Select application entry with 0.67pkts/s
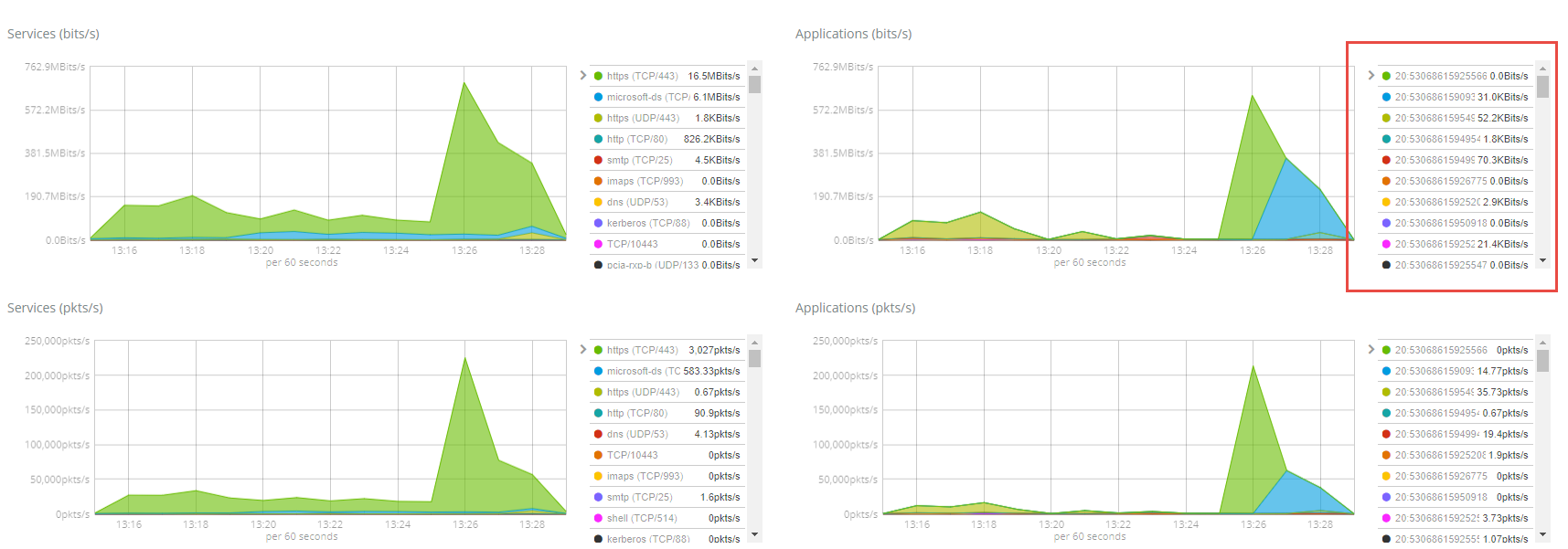This screenshot has height=549, width=1568. coord(1456,413)
